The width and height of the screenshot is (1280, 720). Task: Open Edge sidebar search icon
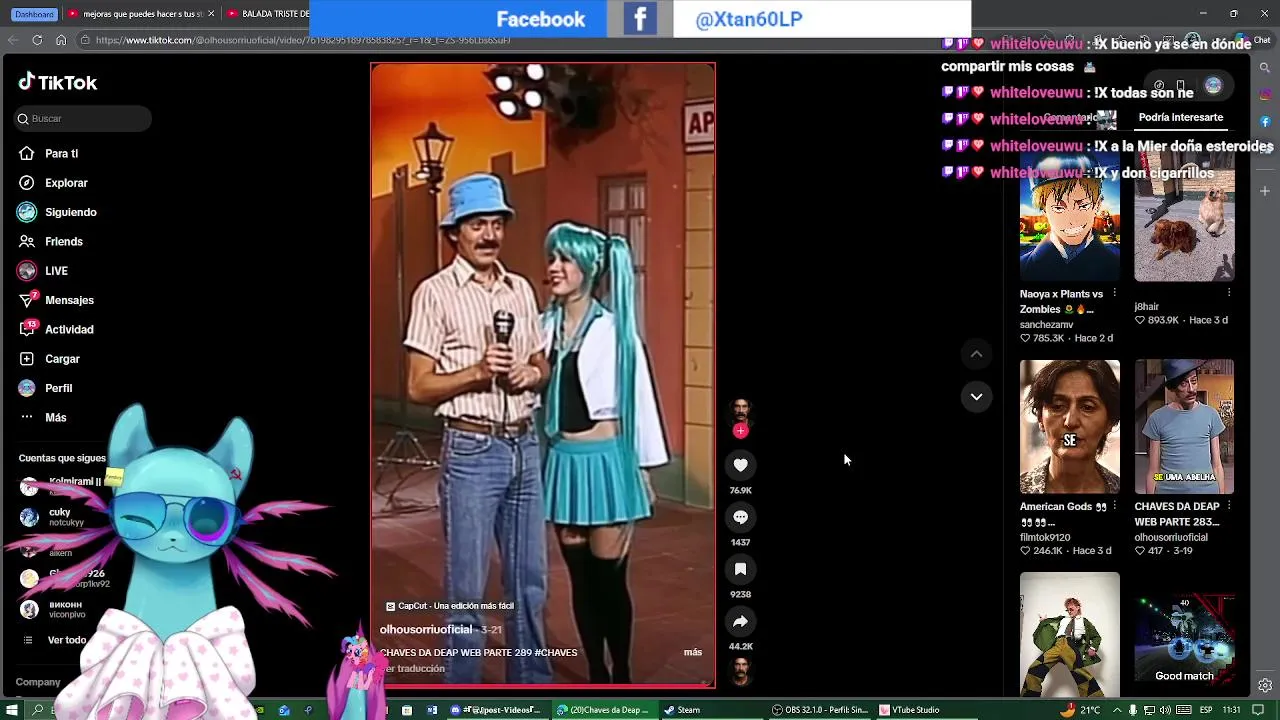[1265, 68]
